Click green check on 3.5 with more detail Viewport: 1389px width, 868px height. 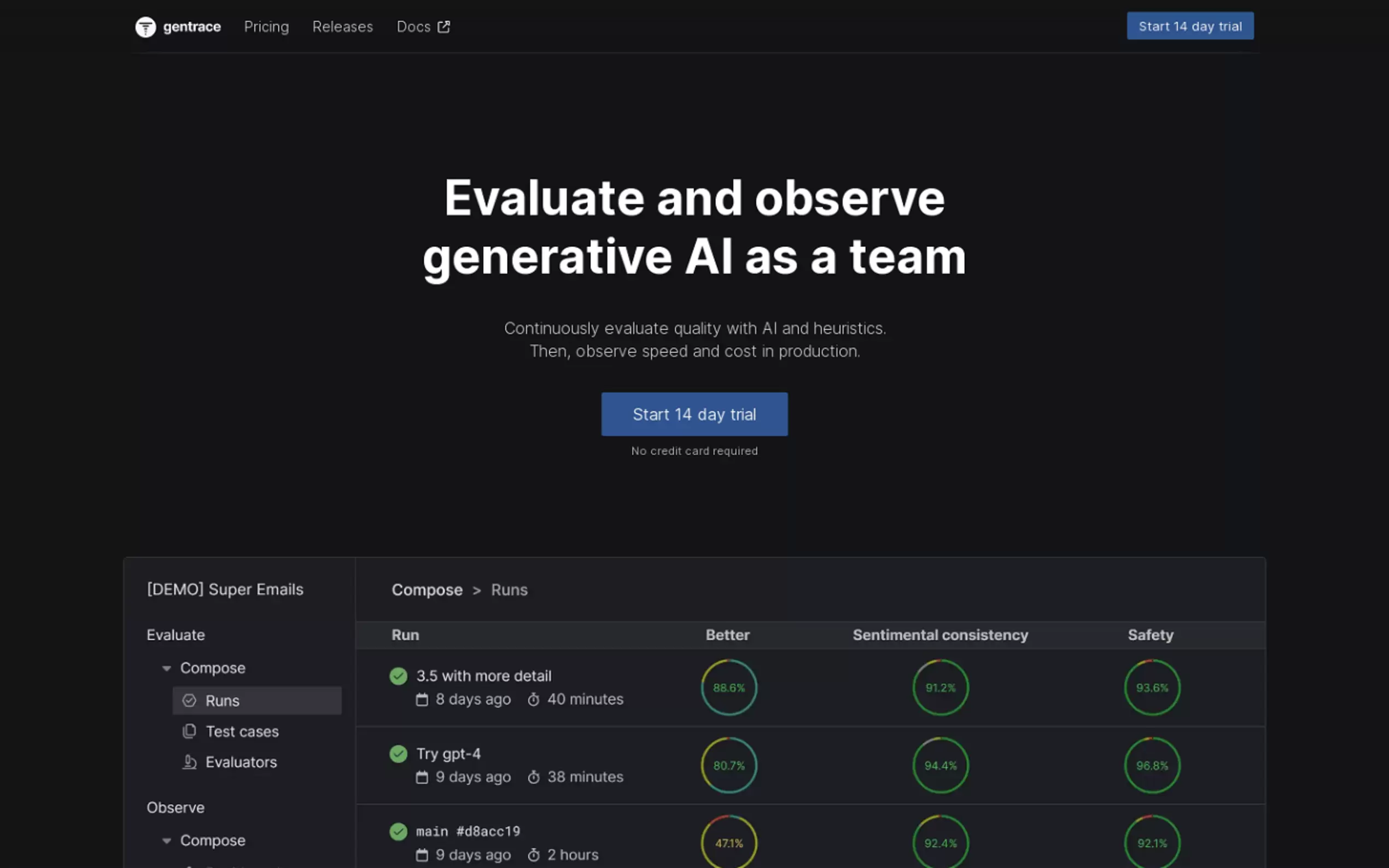(x=398, y=676)
